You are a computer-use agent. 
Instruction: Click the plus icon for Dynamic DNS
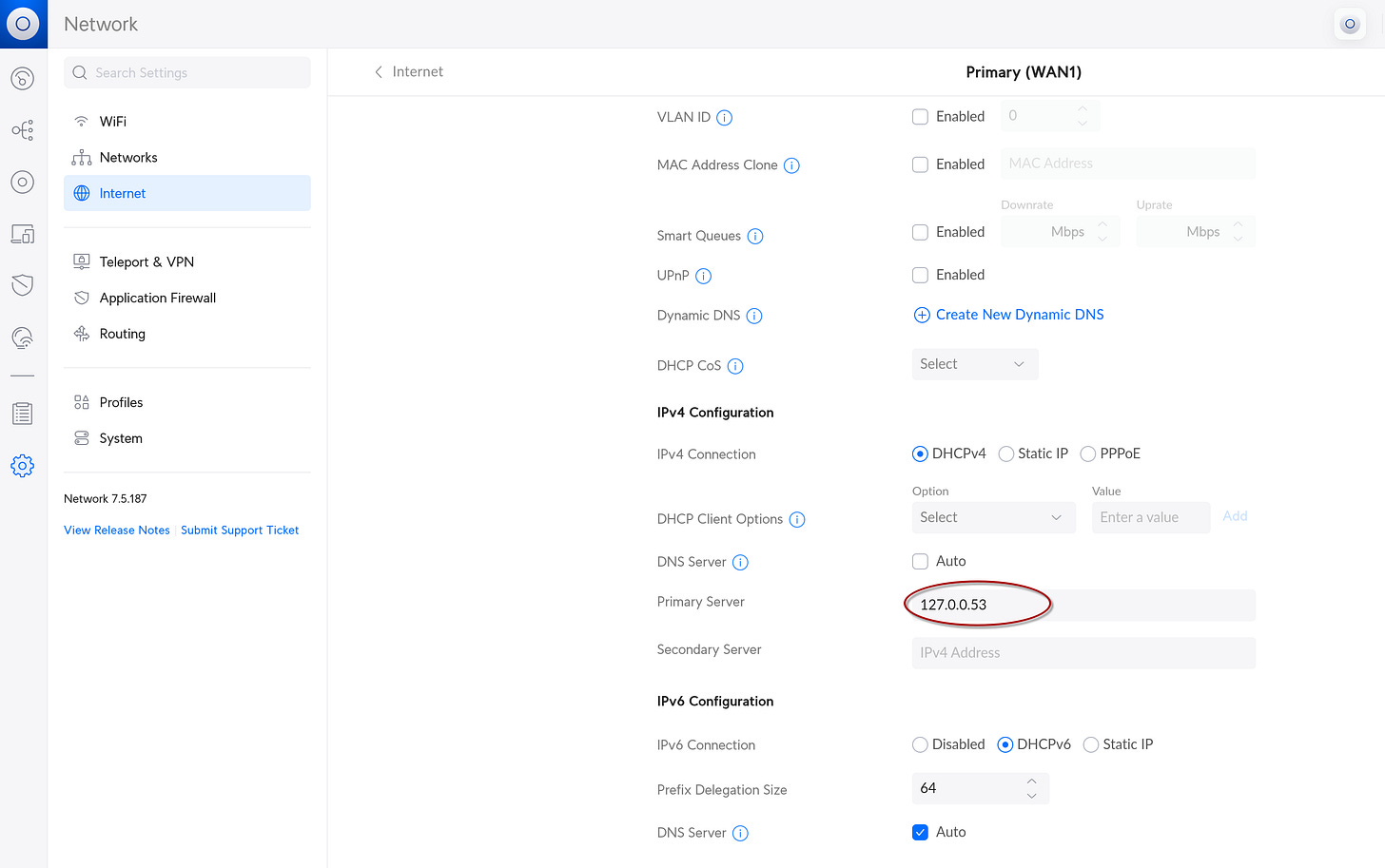[x=922, y=315]
